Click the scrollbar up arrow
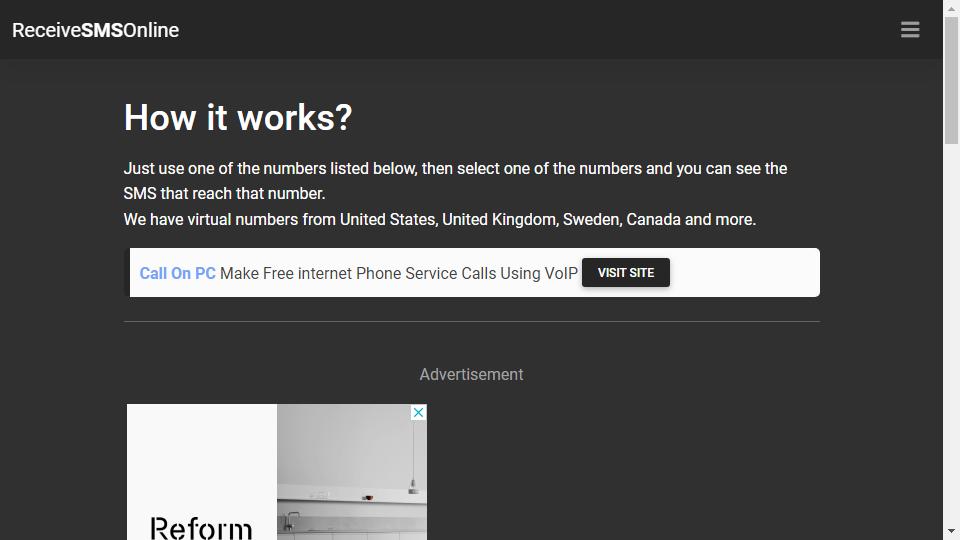This screenshot has height=540, width=960. (x=951, y=7)
